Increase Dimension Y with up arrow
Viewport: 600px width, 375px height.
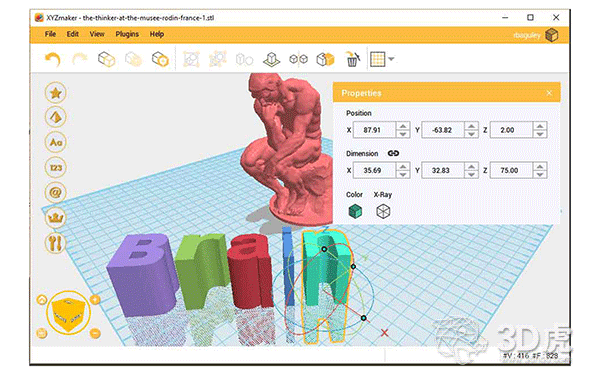point(471,166)
